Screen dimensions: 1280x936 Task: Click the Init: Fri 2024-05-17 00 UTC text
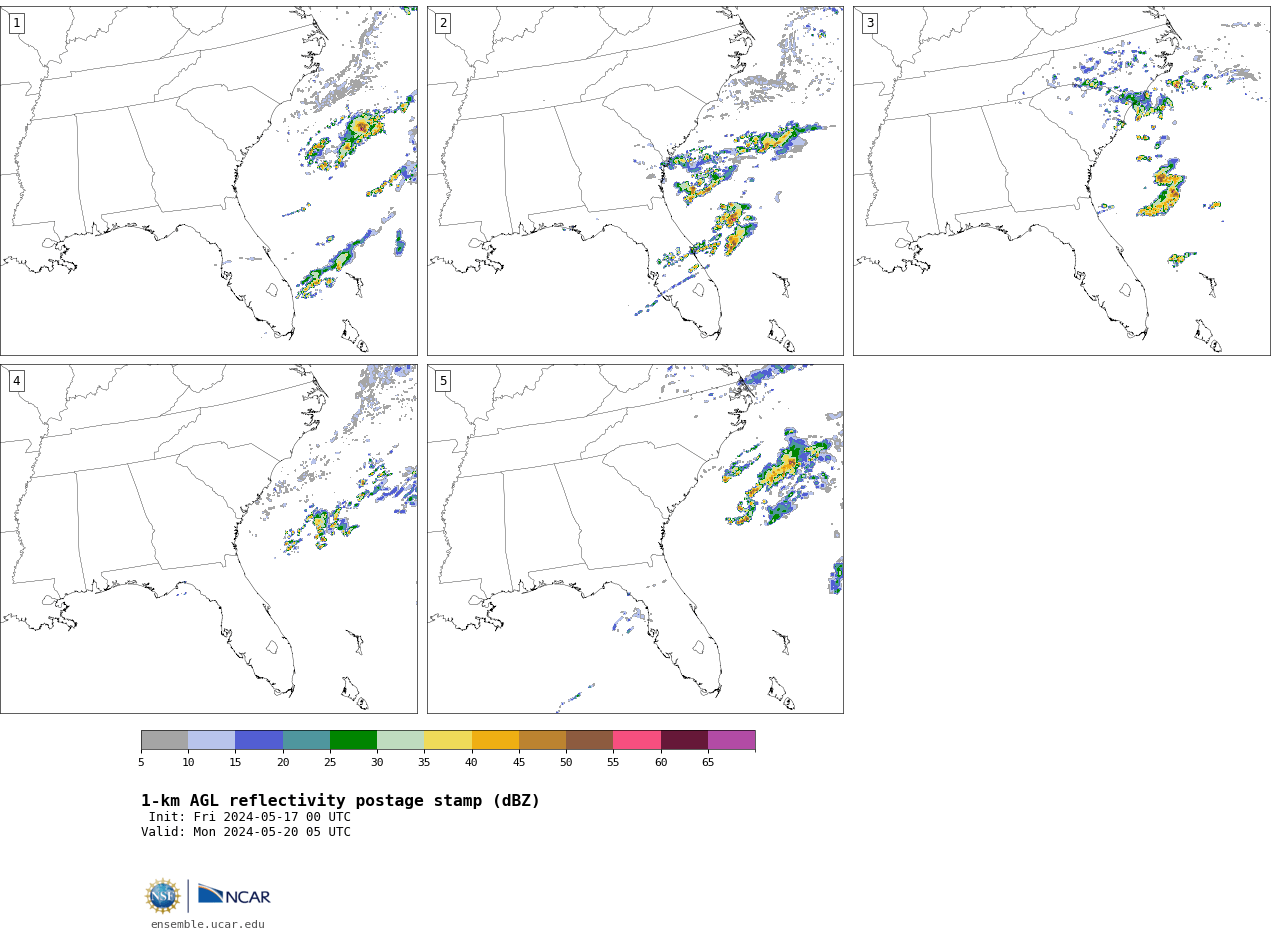250,817
